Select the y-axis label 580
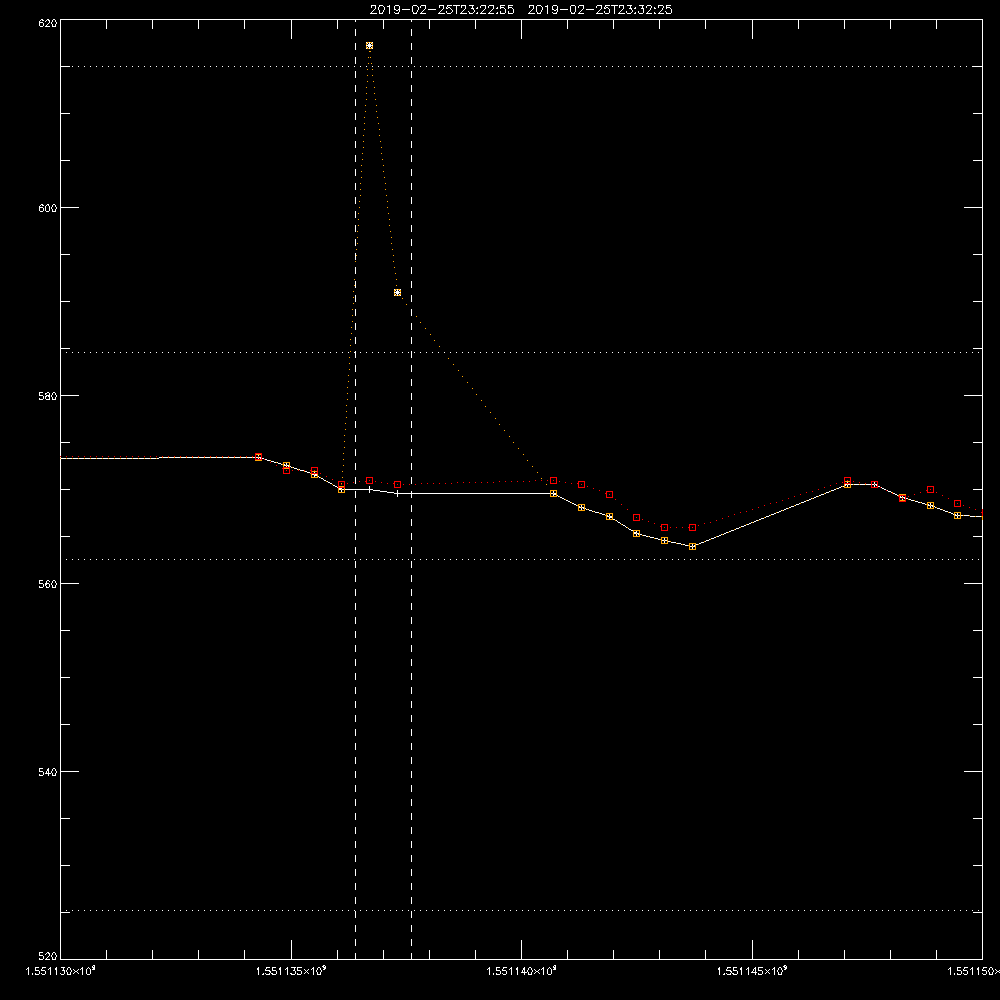This screenshot has height=1000, width=1000. coord(48,395)
